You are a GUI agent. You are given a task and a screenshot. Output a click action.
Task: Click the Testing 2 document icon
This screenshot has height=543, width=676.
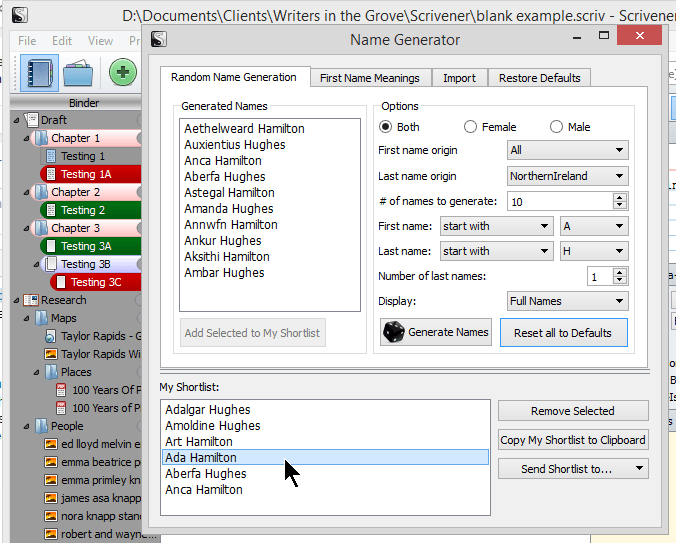click(x=51, y=210)
